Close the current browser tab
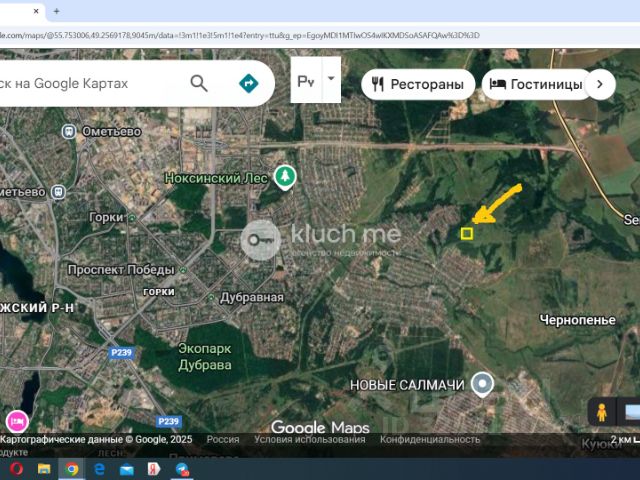 36,11
